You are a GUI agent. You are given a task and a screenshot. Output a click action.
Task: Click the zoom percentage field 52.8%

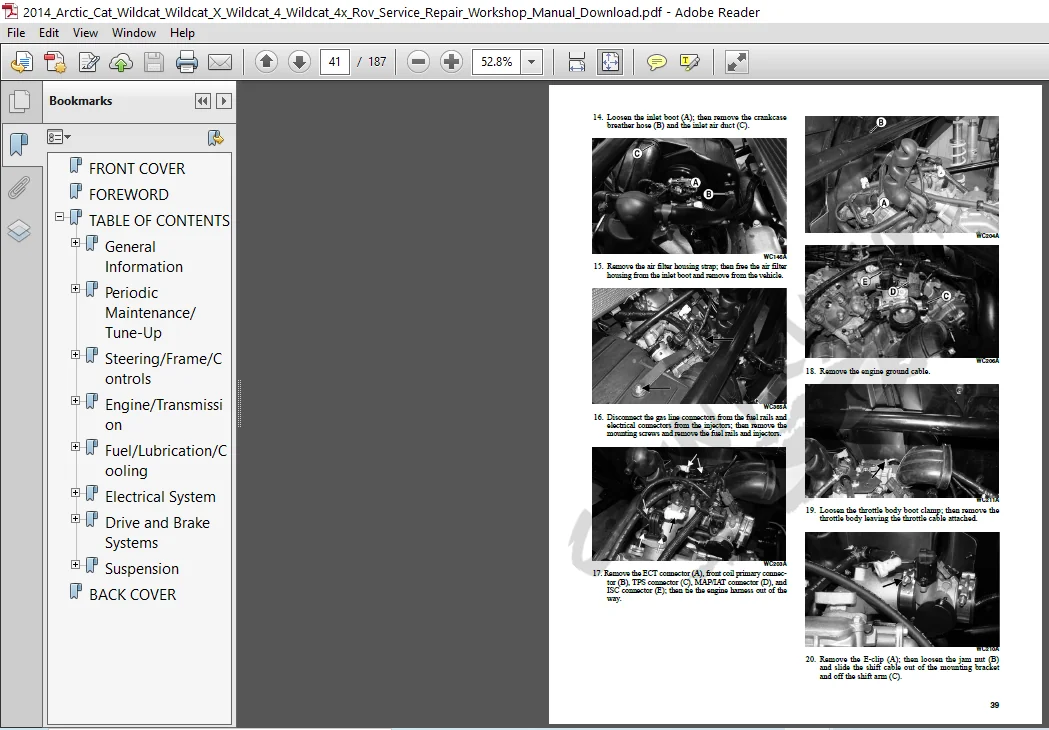(496, 62)
